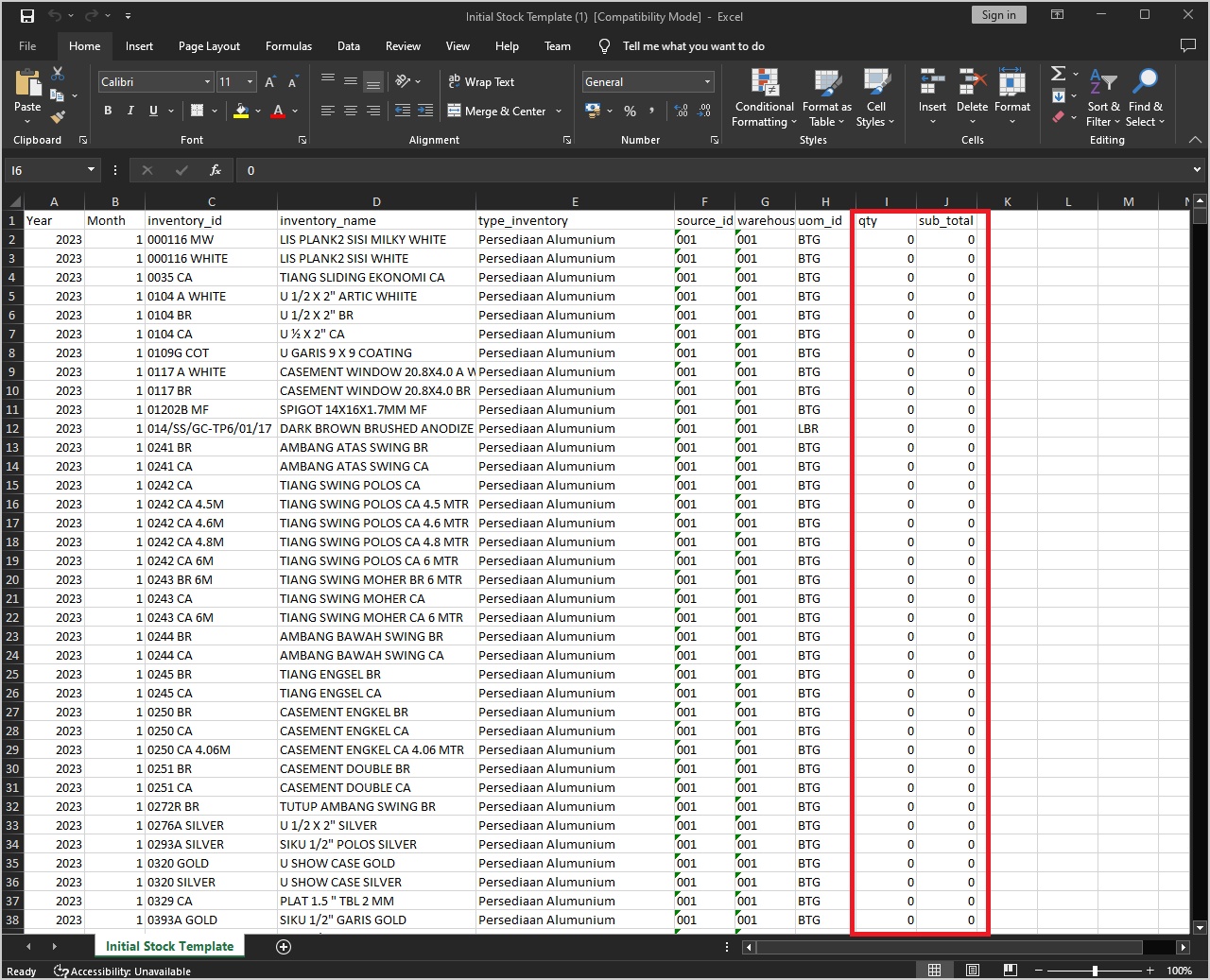
Task: Click the Sort & Filter icon
Action: click(x=1103, y=97)
